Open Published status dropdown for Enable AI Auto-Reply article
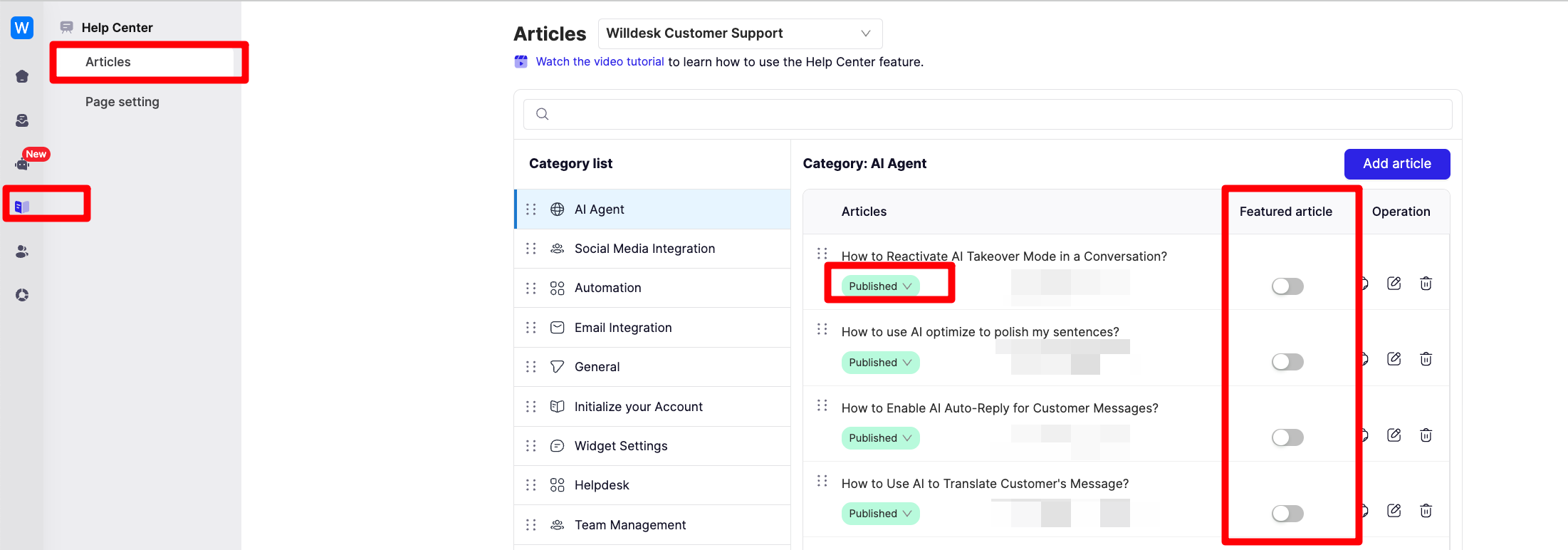The image size is (1568, 550). tap(880, 438)
